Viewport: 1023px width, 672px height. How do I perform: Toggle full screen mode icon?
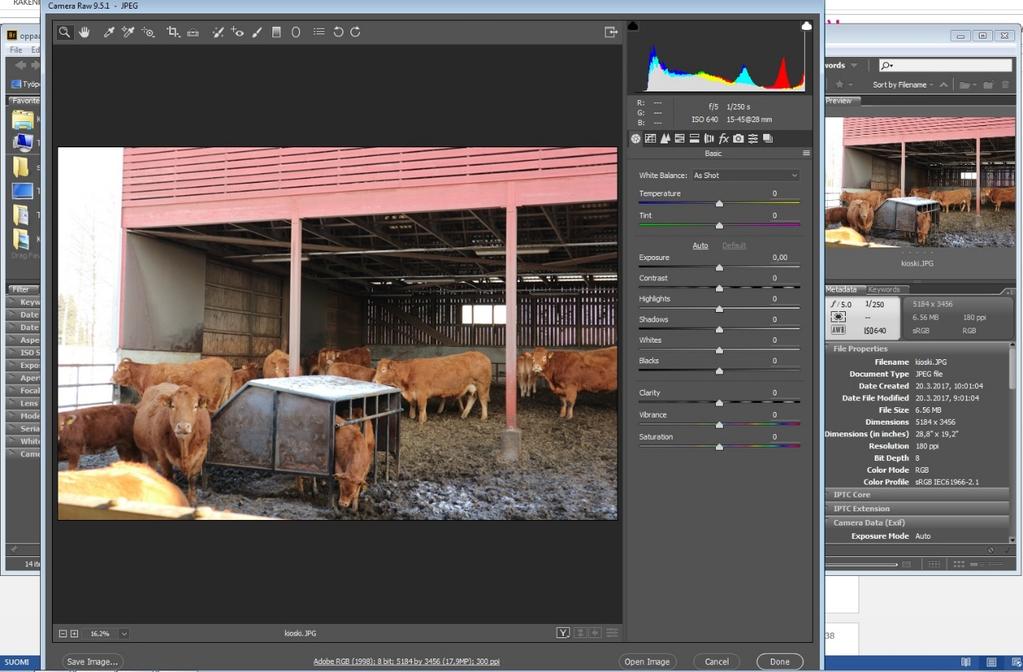pyautogui.click(x=611, y=32)
